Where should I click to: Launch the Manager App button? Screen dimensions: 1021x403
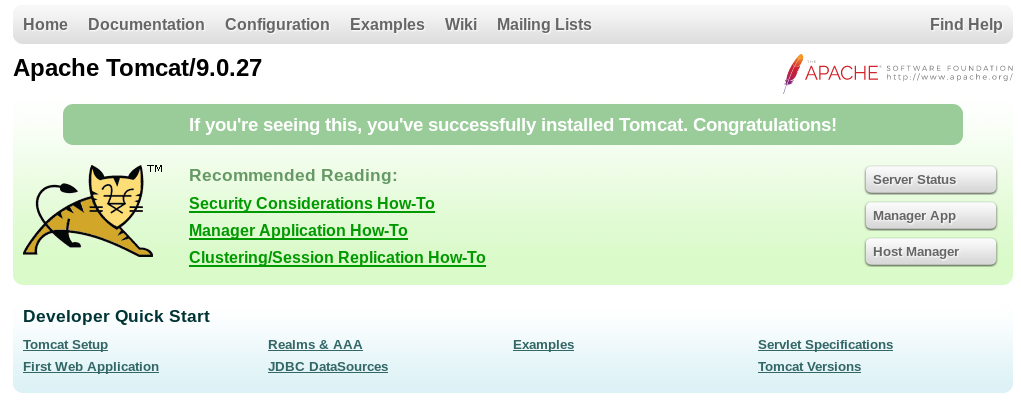[930, 216]
